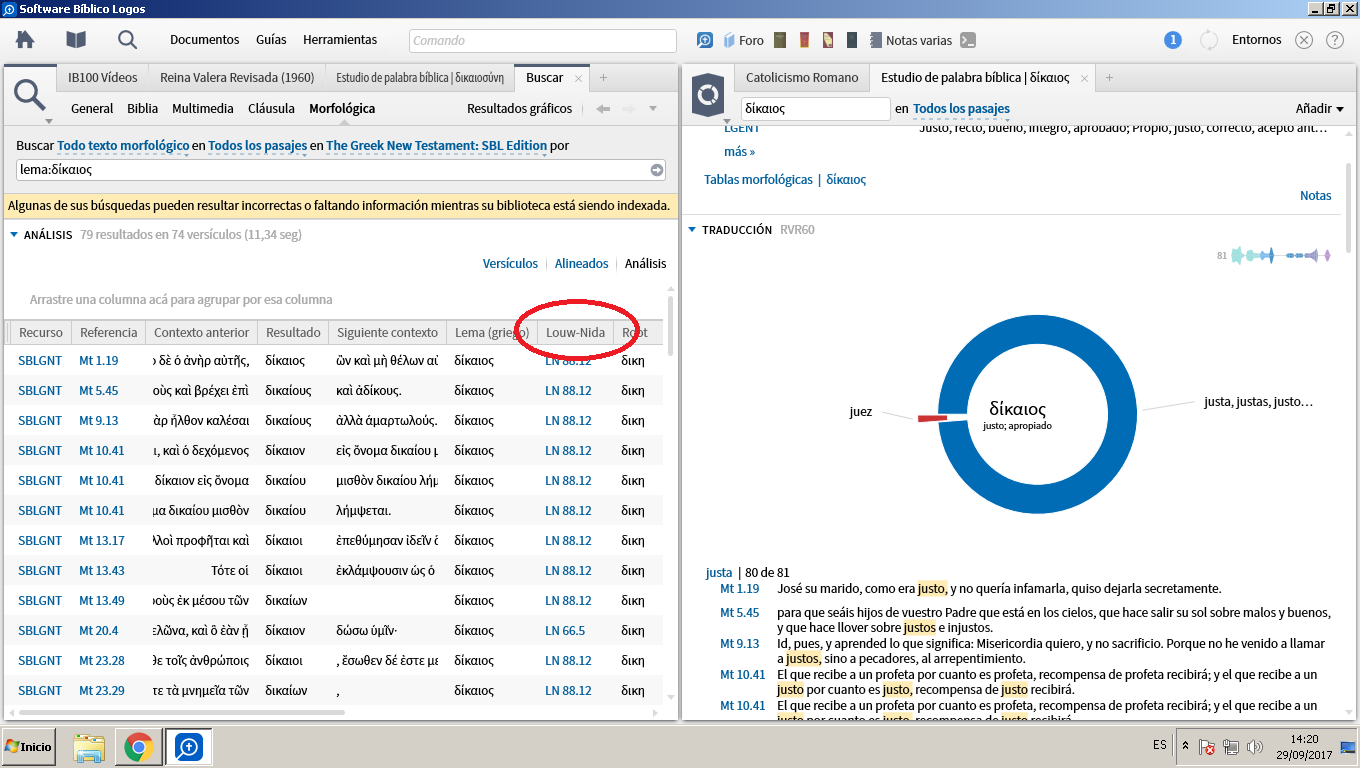Switch to the Reina Valera Revisada (1960) tab
The image size is (1360, 768).
click(236, 77)
